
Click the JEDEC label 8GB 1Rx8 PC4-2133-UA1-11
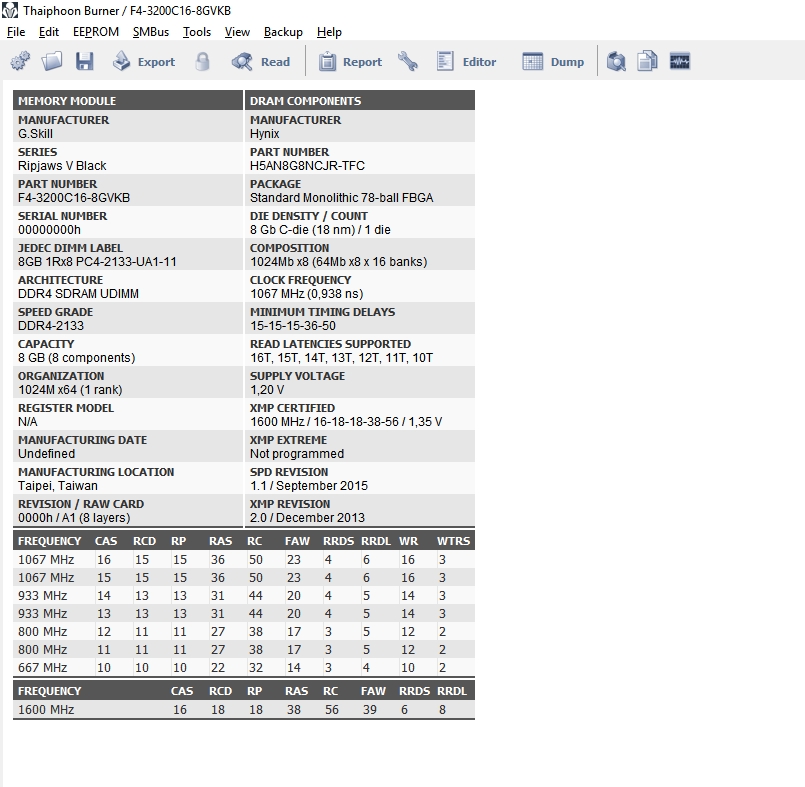click(x=97, y=262)
